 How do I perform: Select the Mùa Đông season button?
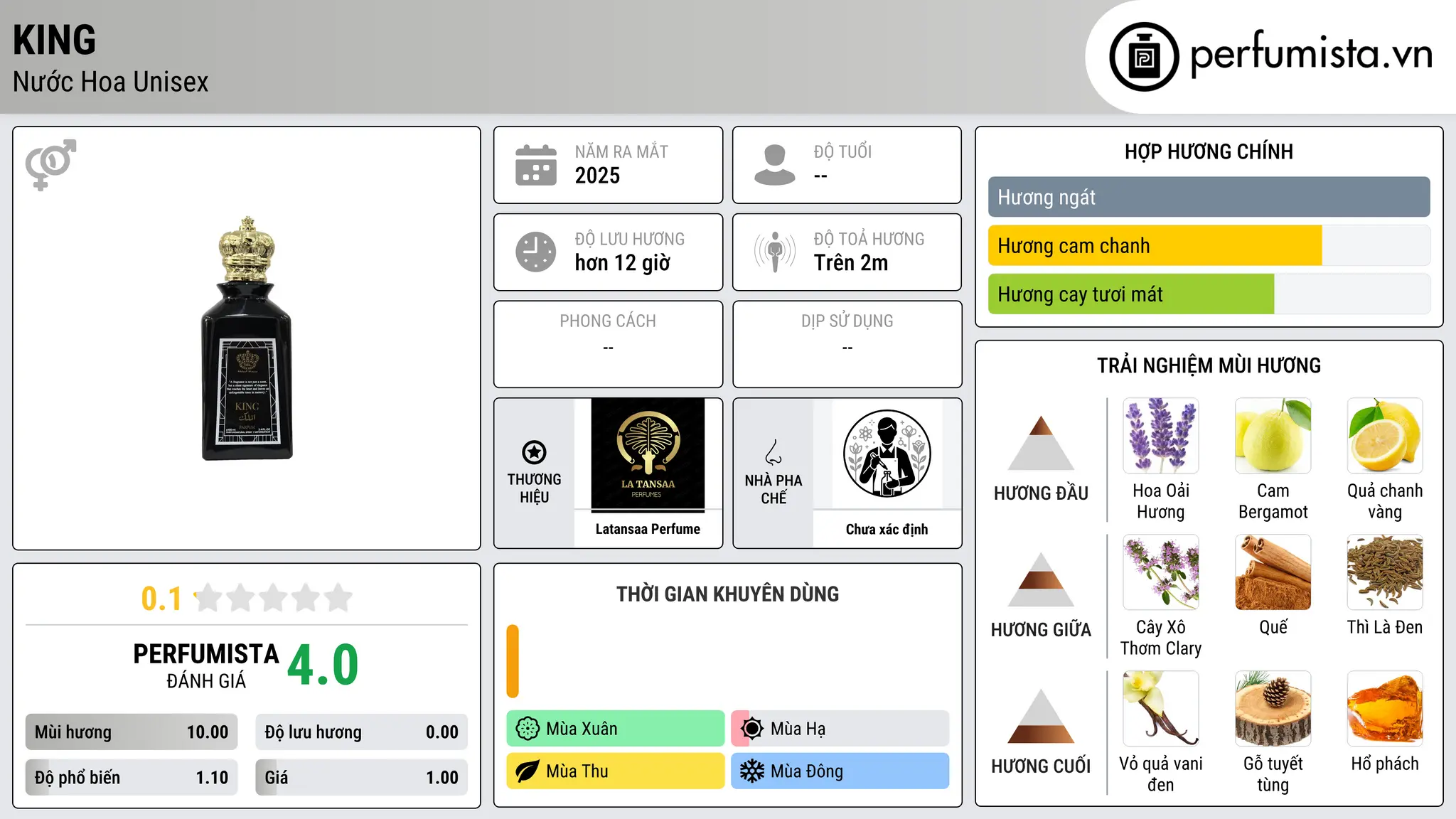pos(840,771)
